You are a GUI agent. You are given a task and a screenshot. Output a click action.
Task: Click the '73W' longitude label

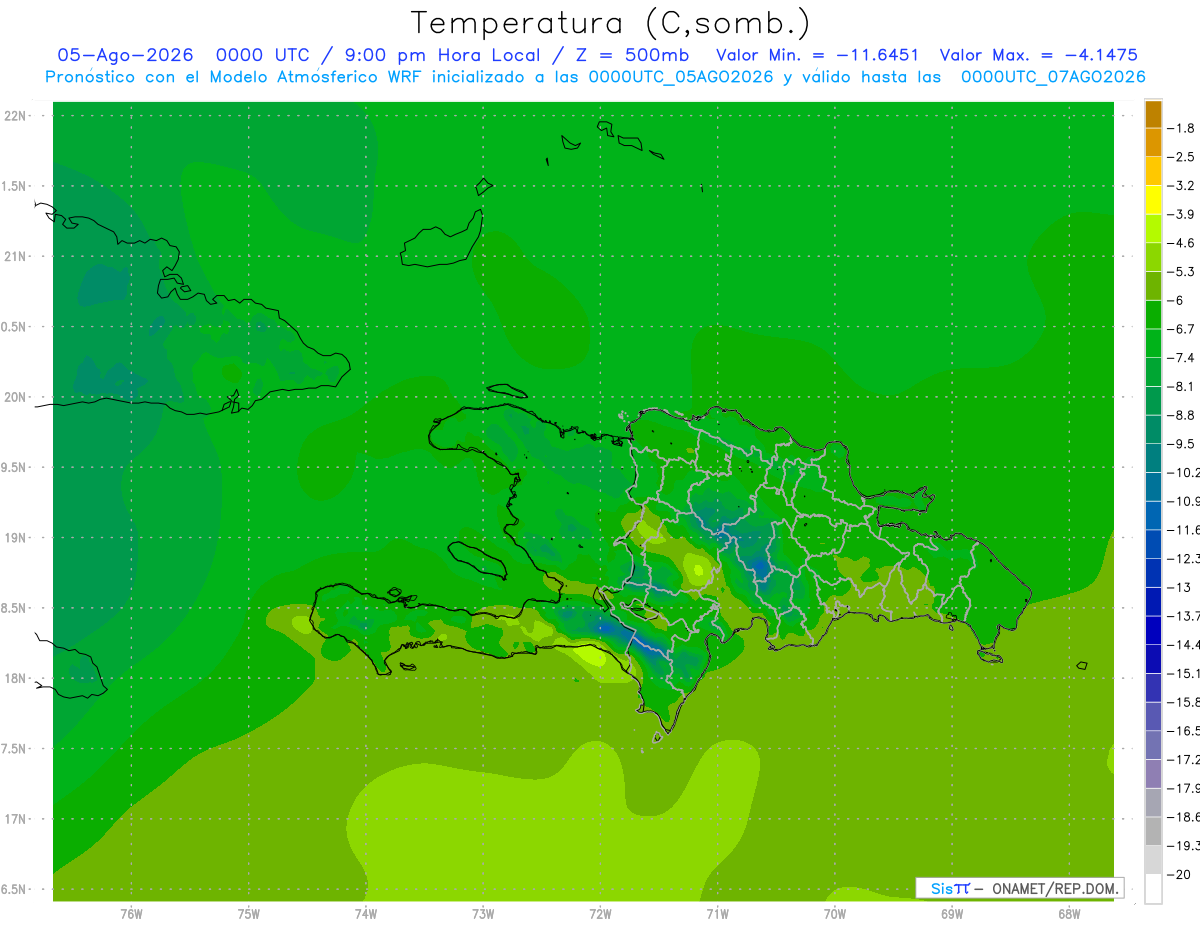[483, 914]
